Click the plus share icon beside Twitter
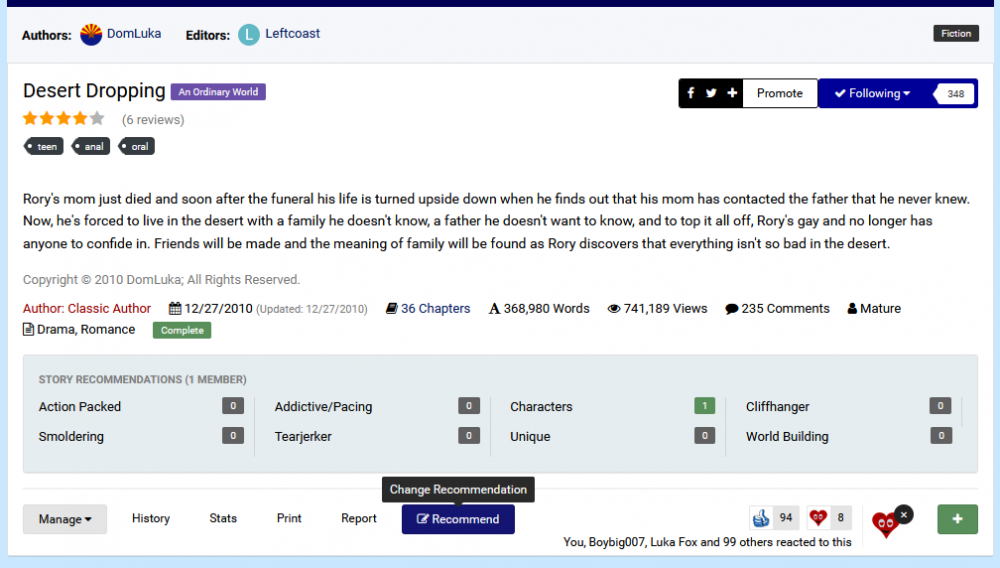This screenshot has width=1000, height=568. tap(732, 93)
